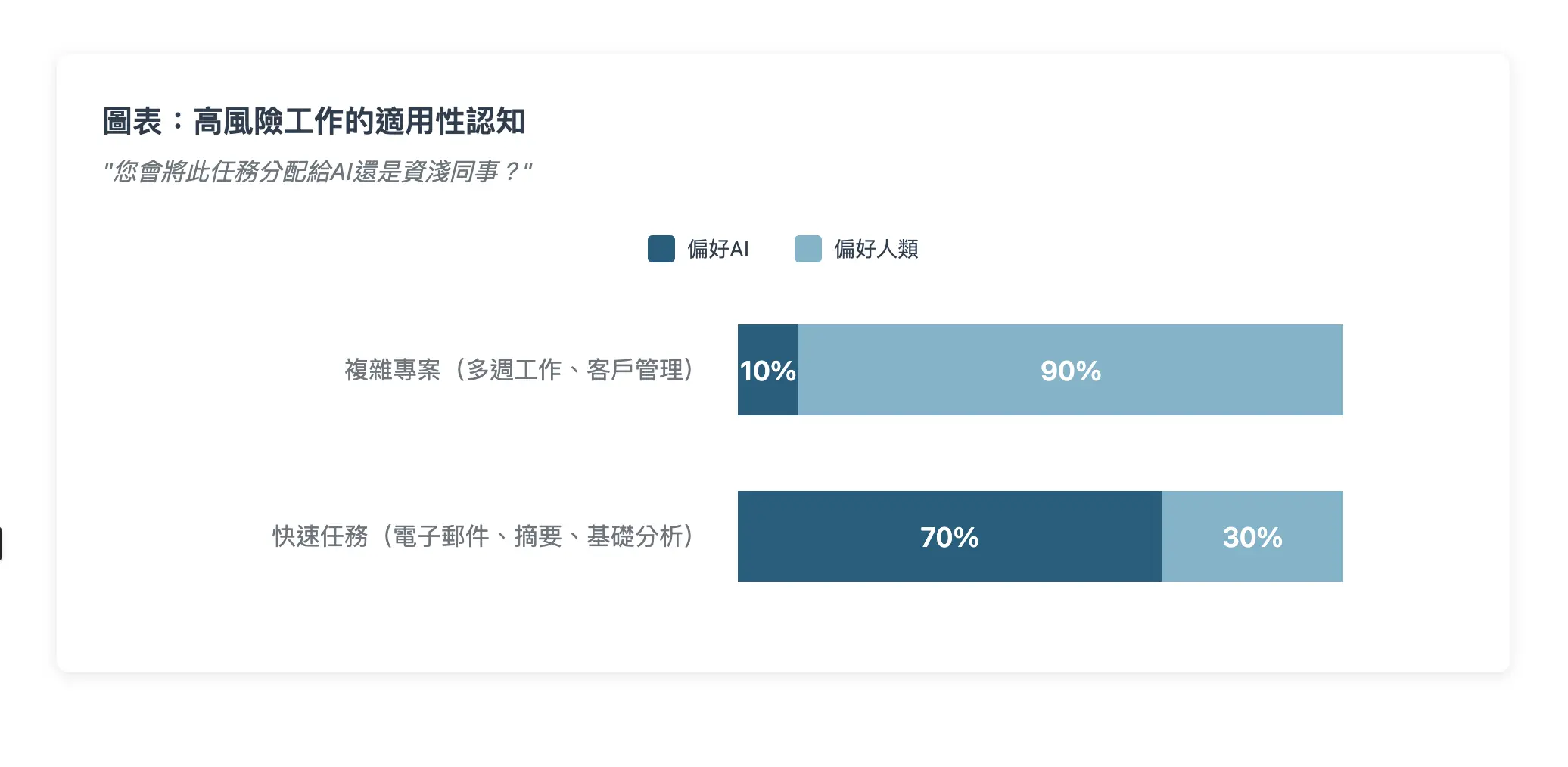Click the 70% value text
The image size is (1568, 767).
950,537
